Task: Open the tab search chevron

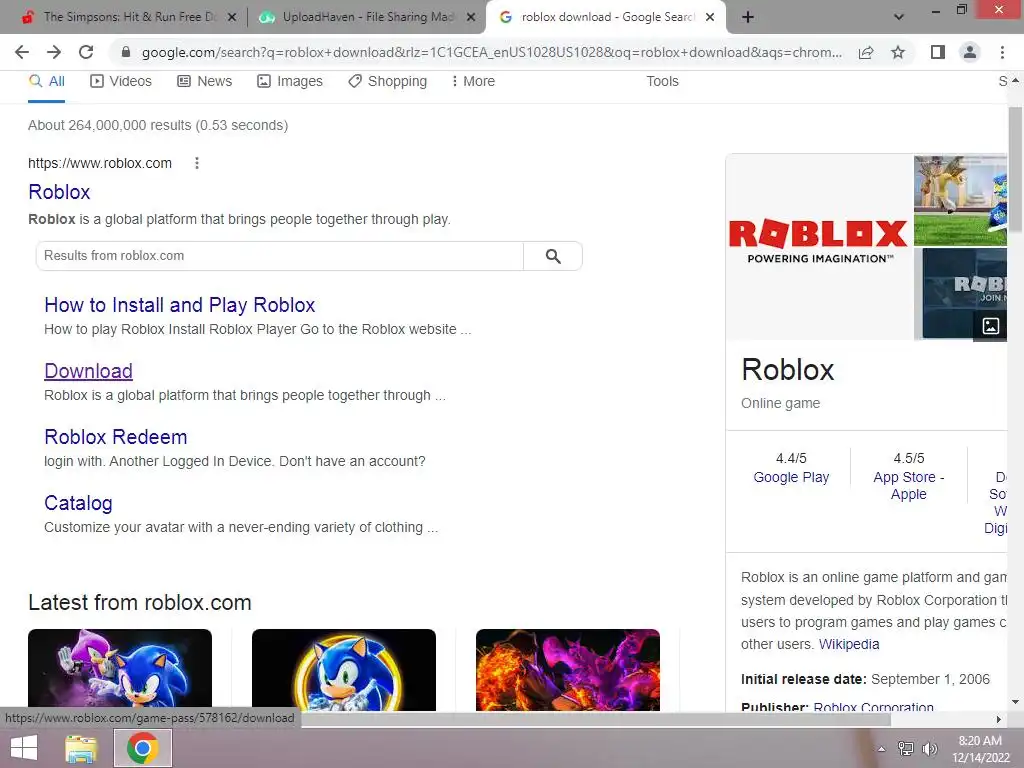Action: [899, 17]
